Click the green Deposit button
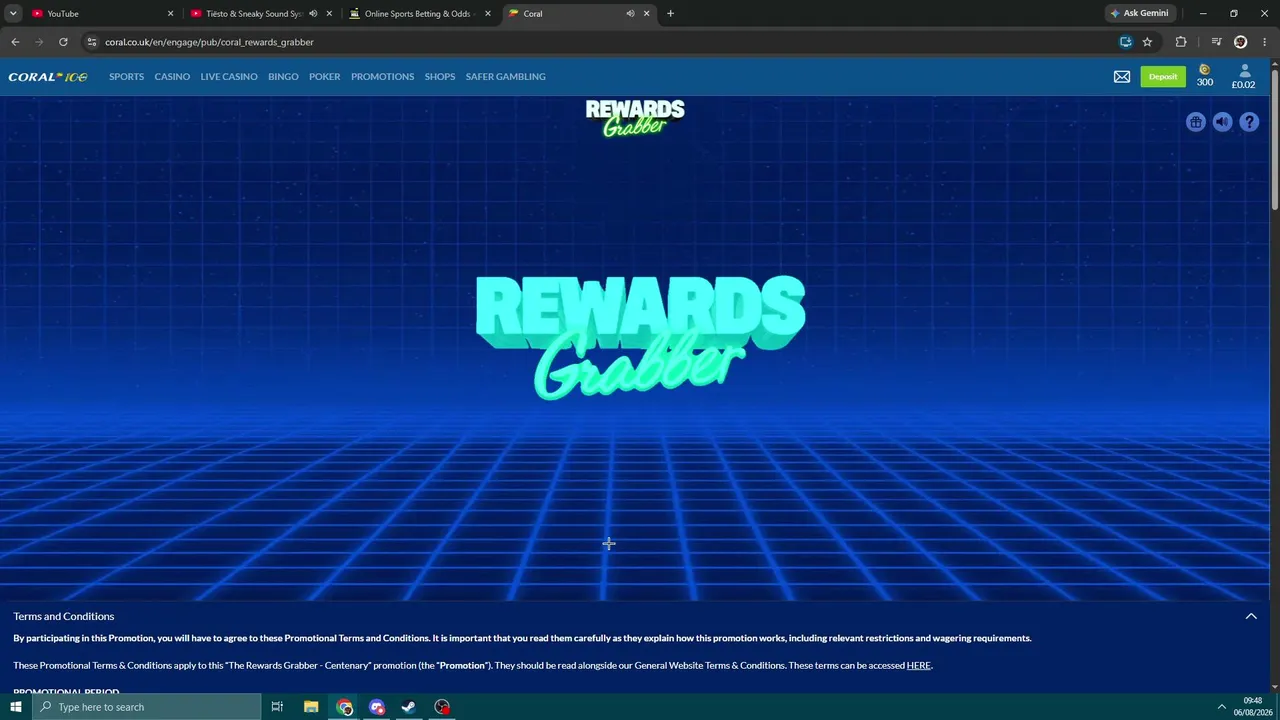The image size is (1280, 720). 1163,77
